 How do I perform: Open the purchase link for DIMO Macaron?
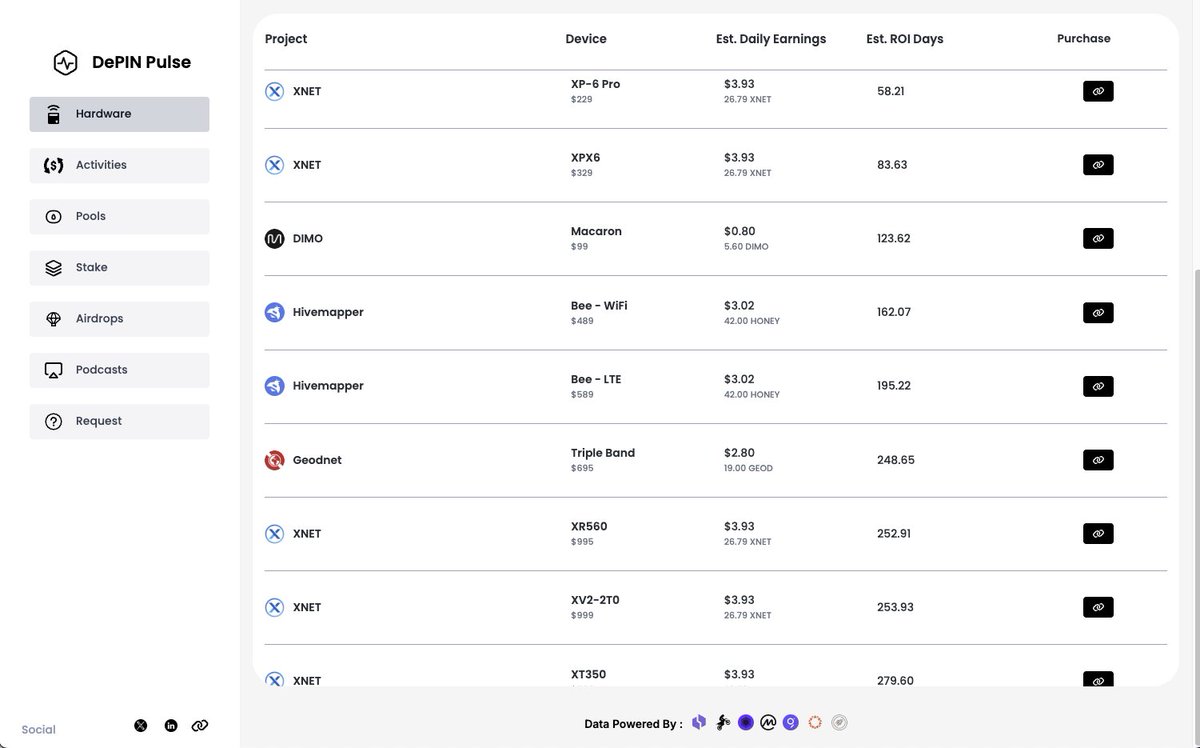(x=1098, y=238)
